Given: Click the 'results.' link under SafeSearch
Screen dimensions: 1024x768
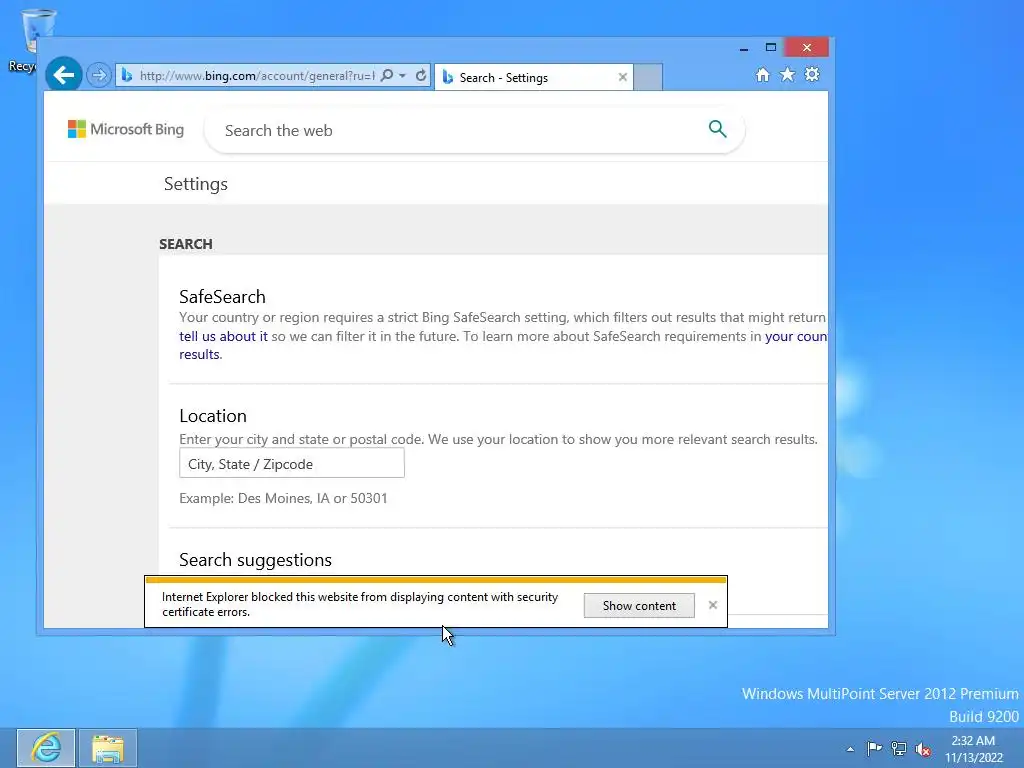Looking at the screenshot, I should (x=200, y=354).
